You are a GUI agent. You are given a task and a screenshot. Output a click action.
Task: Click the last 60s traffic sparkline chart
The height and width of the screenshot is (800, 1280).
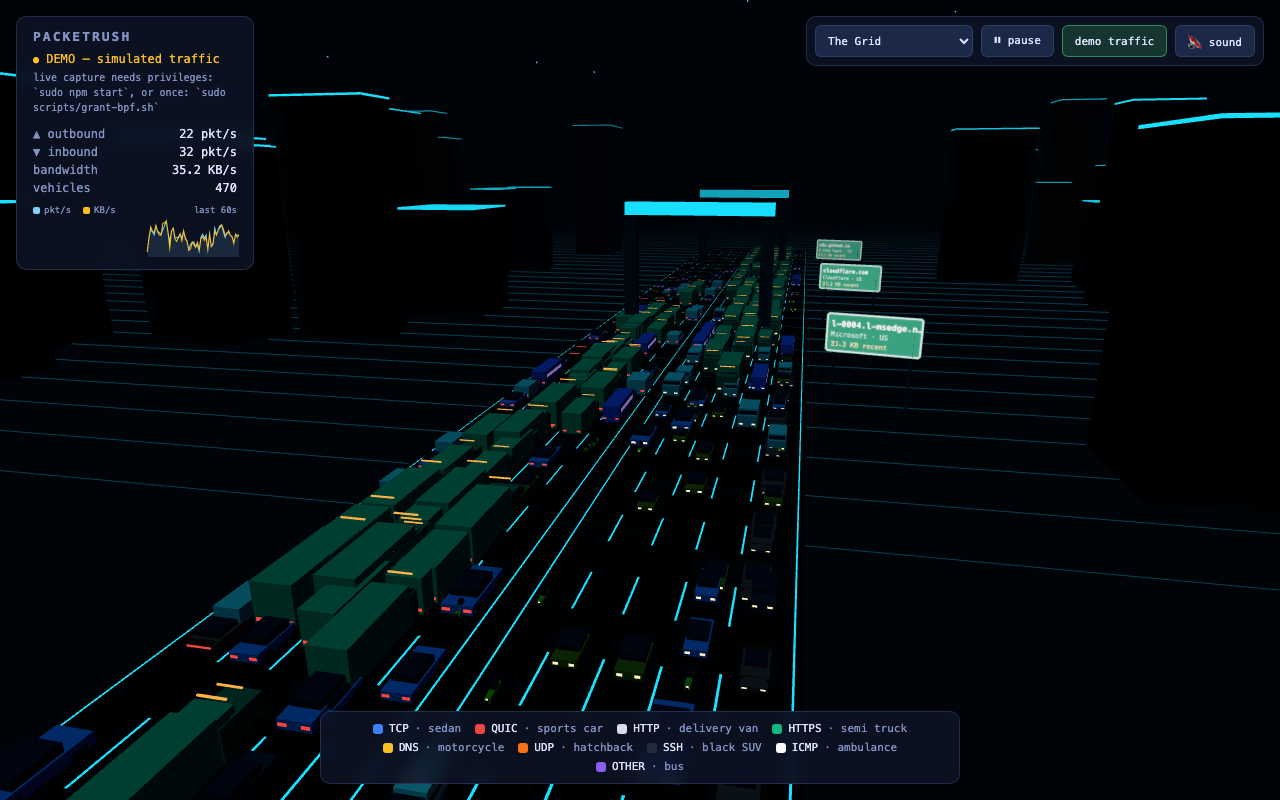tap(193, 238)
